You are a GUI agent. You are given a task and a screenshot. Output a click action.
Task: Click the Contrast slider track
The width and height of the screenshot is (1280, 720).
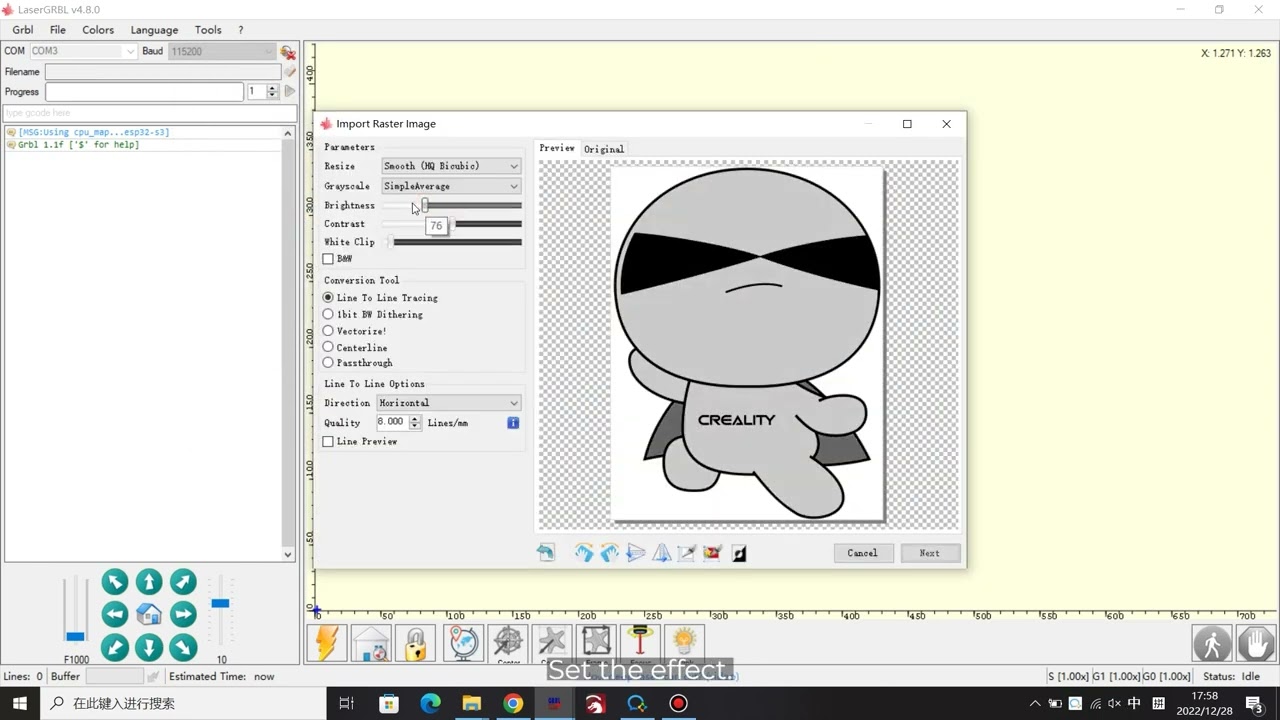(452, 224)
